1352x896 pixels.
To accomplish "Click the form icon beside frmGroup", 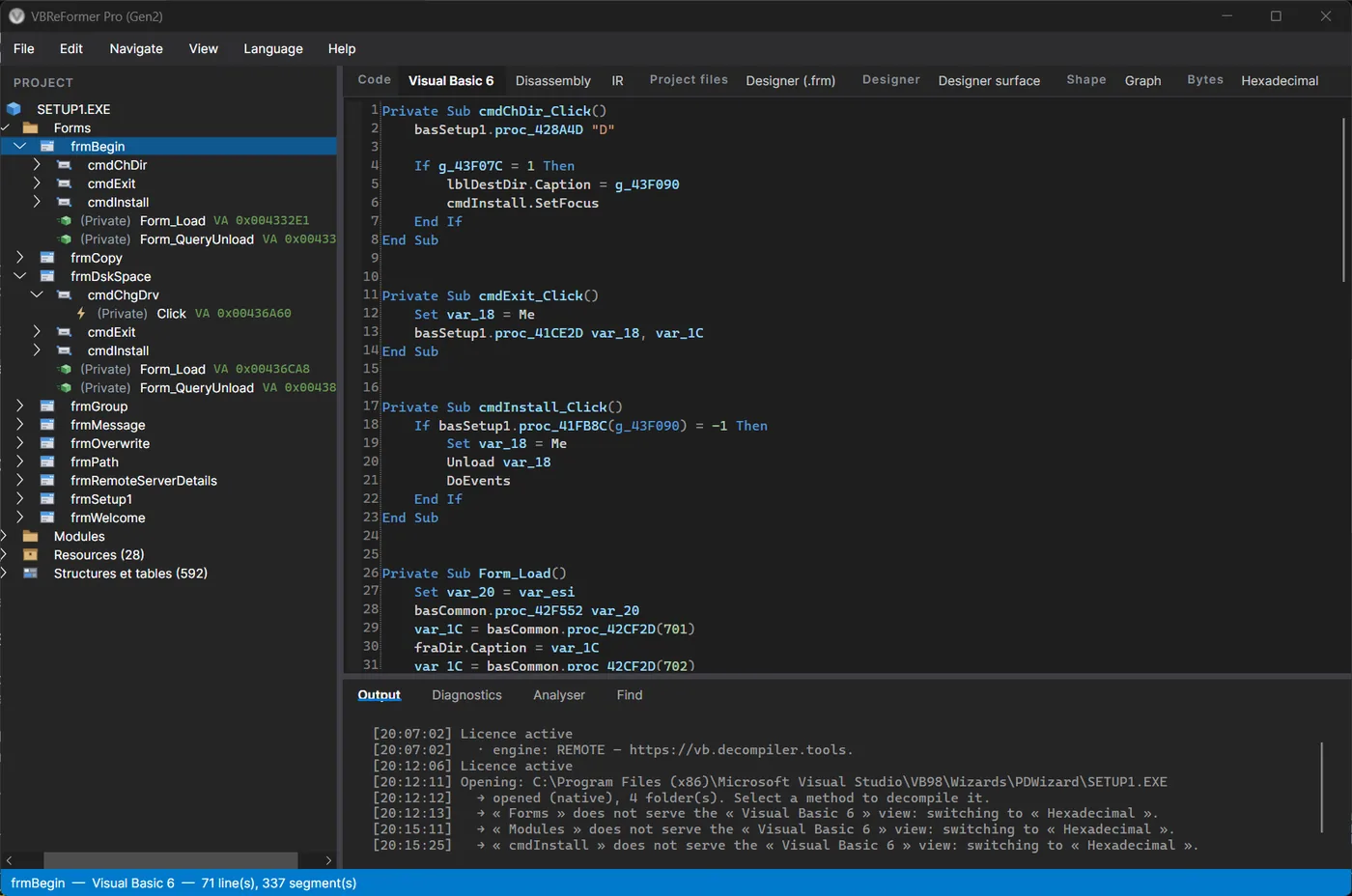I will point(47,406).
